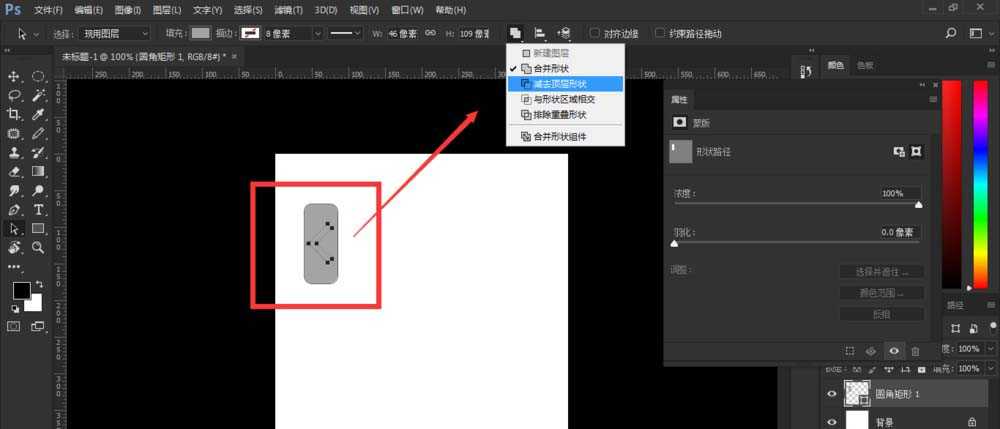Open the stroke line style dropdown

click(x=346, y=33)
